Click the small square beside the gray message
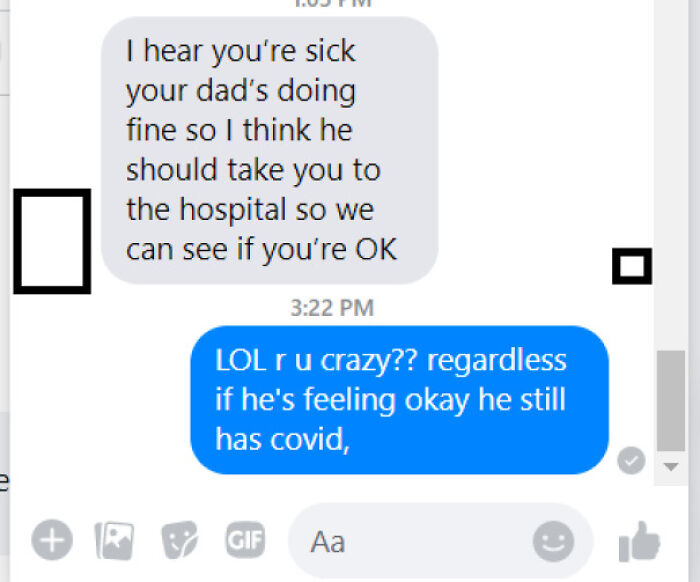The width and height of the screenshot is (700, 582). point(632,266)
